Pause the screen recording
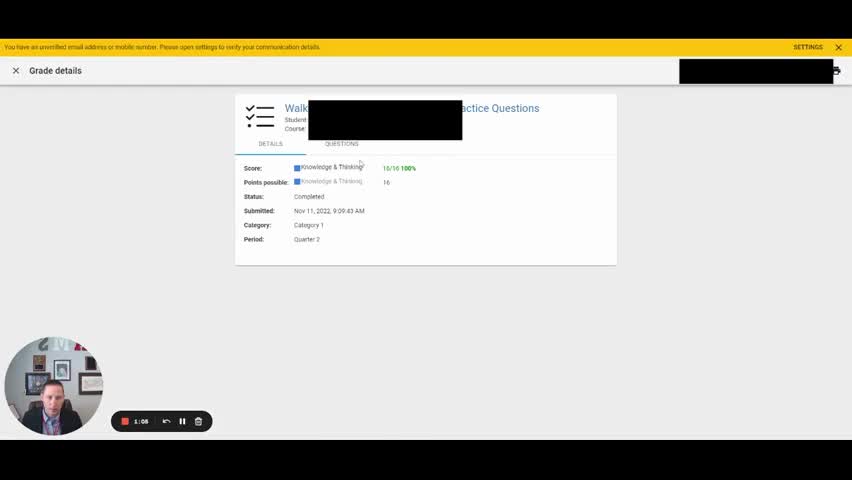This screenshot has width=852, height=480. (x=182, y=422)
